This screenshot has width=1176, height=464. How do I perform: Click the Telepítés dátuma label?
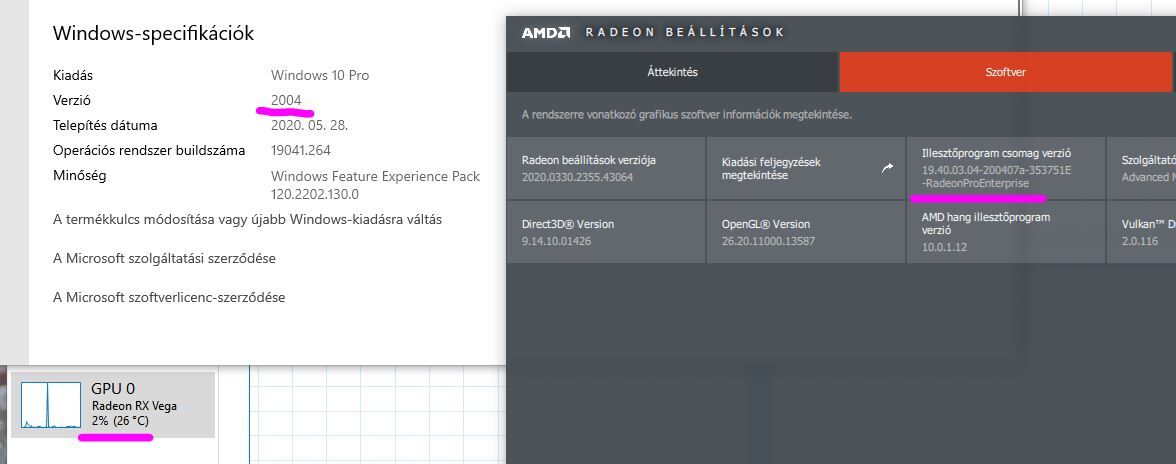[x=105, y=125]
